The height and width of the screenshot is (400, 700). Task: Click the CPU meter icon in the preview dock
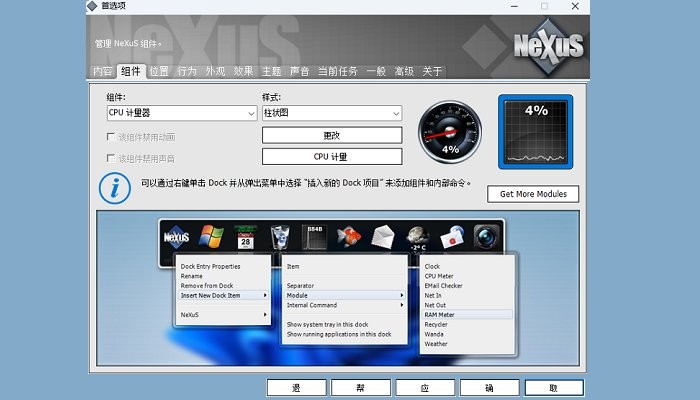[x=314, y=237]
